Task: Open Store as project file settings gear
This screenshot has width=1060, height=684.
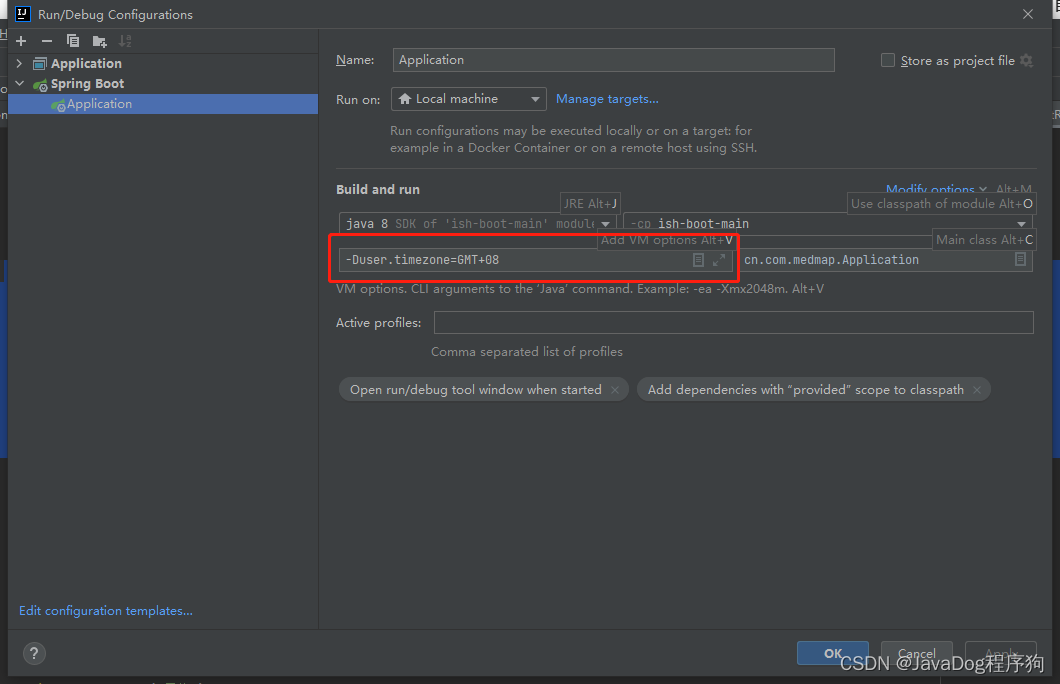Action: pos(1026,60)
